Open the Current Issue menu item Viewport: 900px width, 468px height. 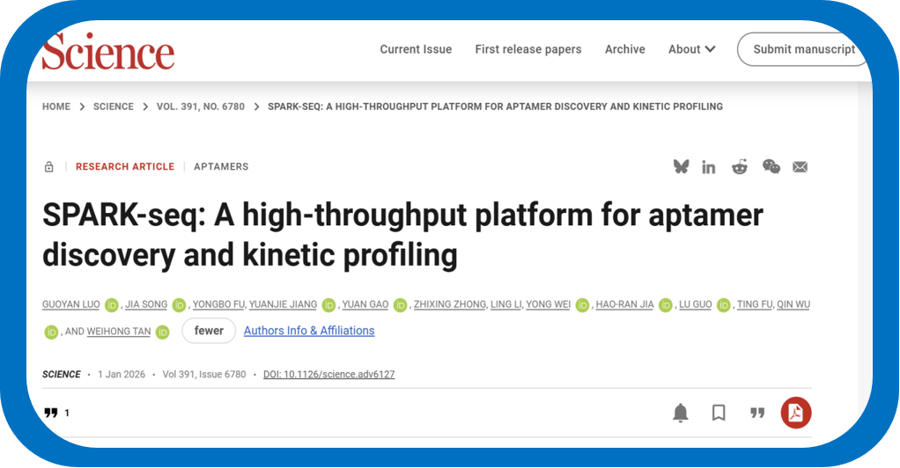pyautogui.click(x=415, y=49)
